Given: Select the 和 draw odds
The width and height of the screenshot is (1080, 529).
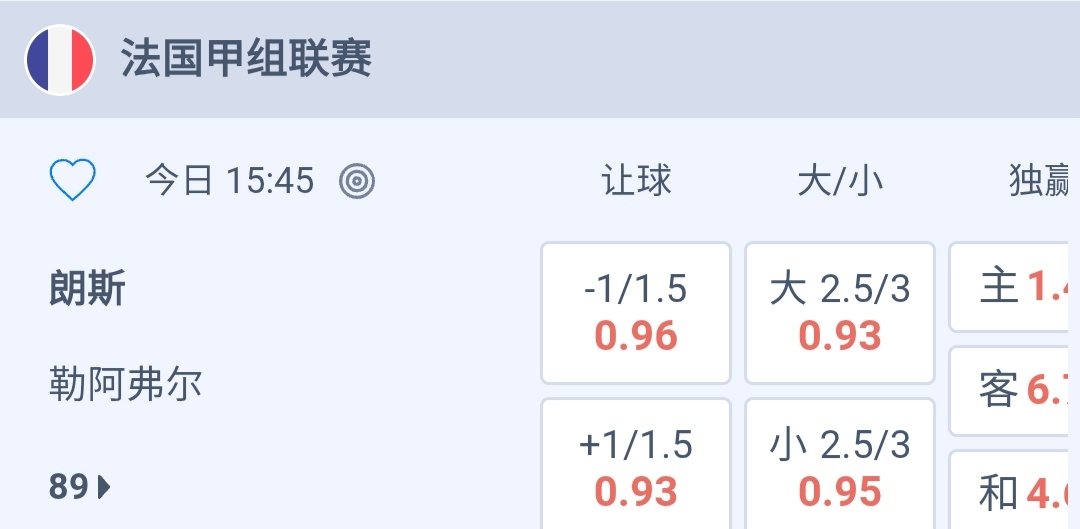Looking at the screenshot, I should pos(1014,492).
